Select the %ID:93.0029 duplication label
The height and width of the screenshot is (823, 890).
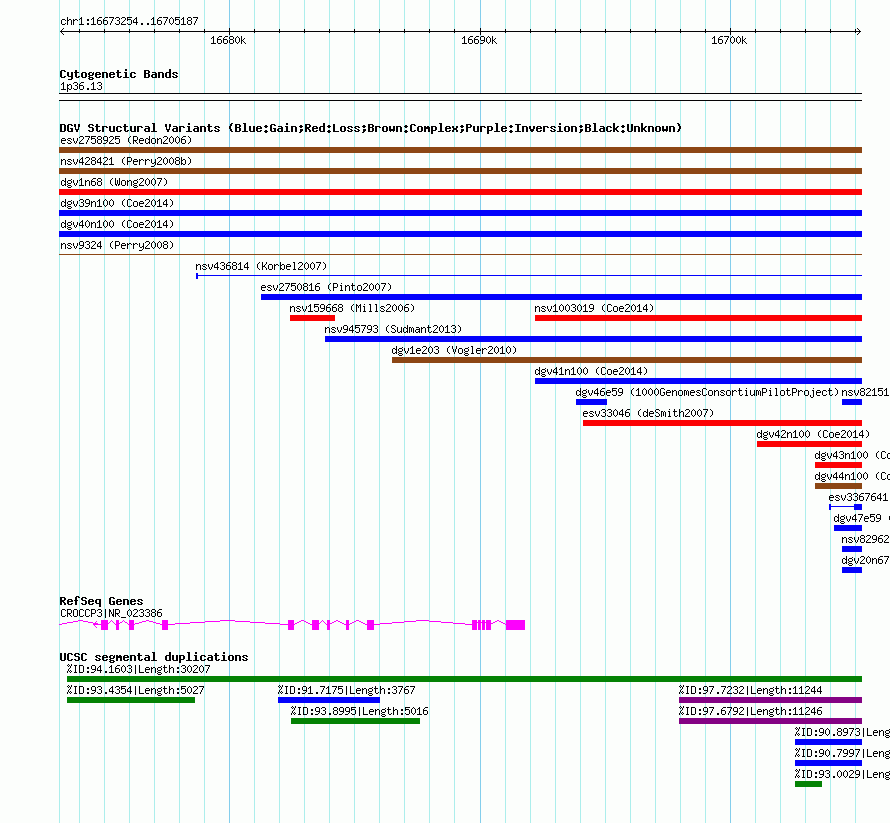[842, 774]
